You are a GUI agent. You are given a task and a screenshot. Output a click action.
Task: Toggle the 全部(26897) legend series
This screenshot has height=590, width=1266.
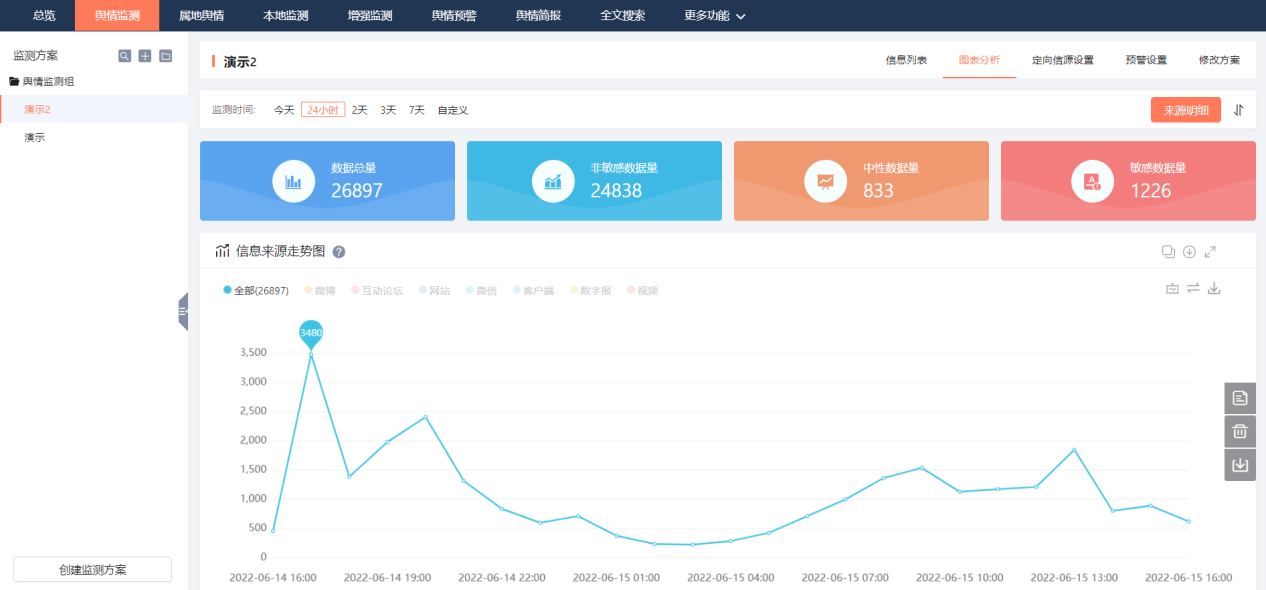(x=256, y=291)
